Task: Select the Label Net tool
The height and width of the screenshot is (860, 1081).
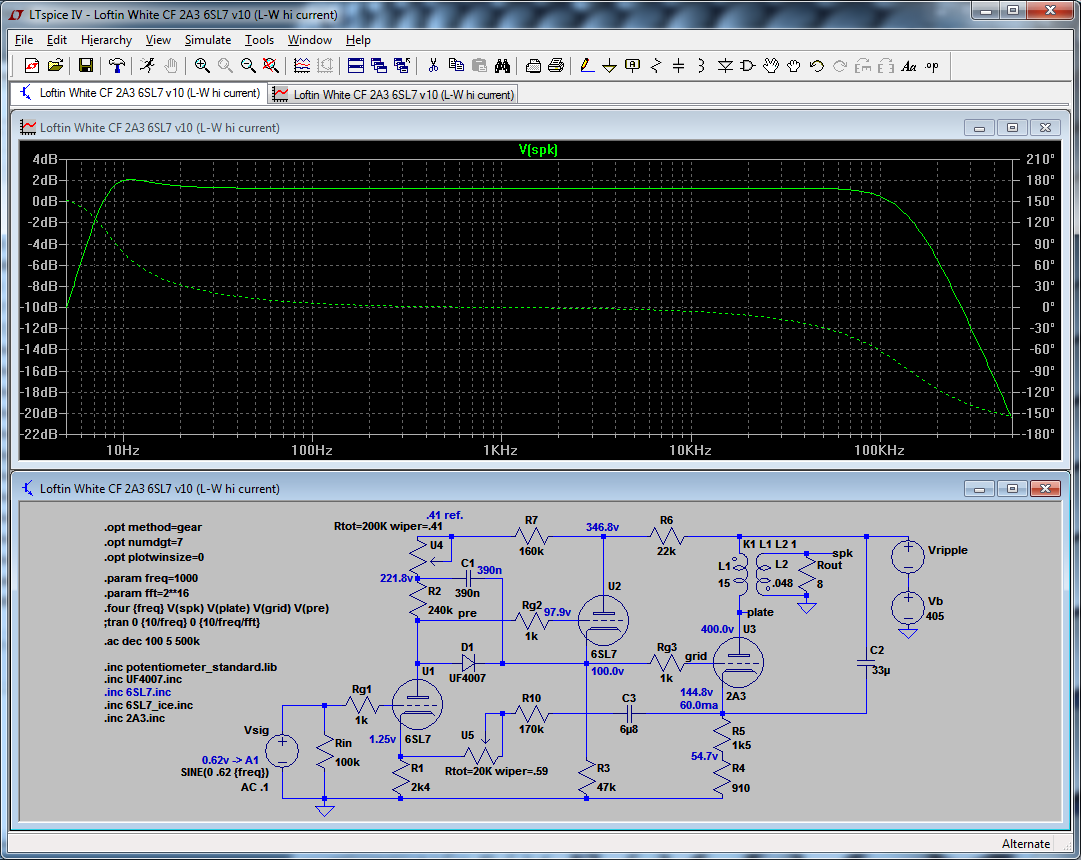Action: click(632, 66)
